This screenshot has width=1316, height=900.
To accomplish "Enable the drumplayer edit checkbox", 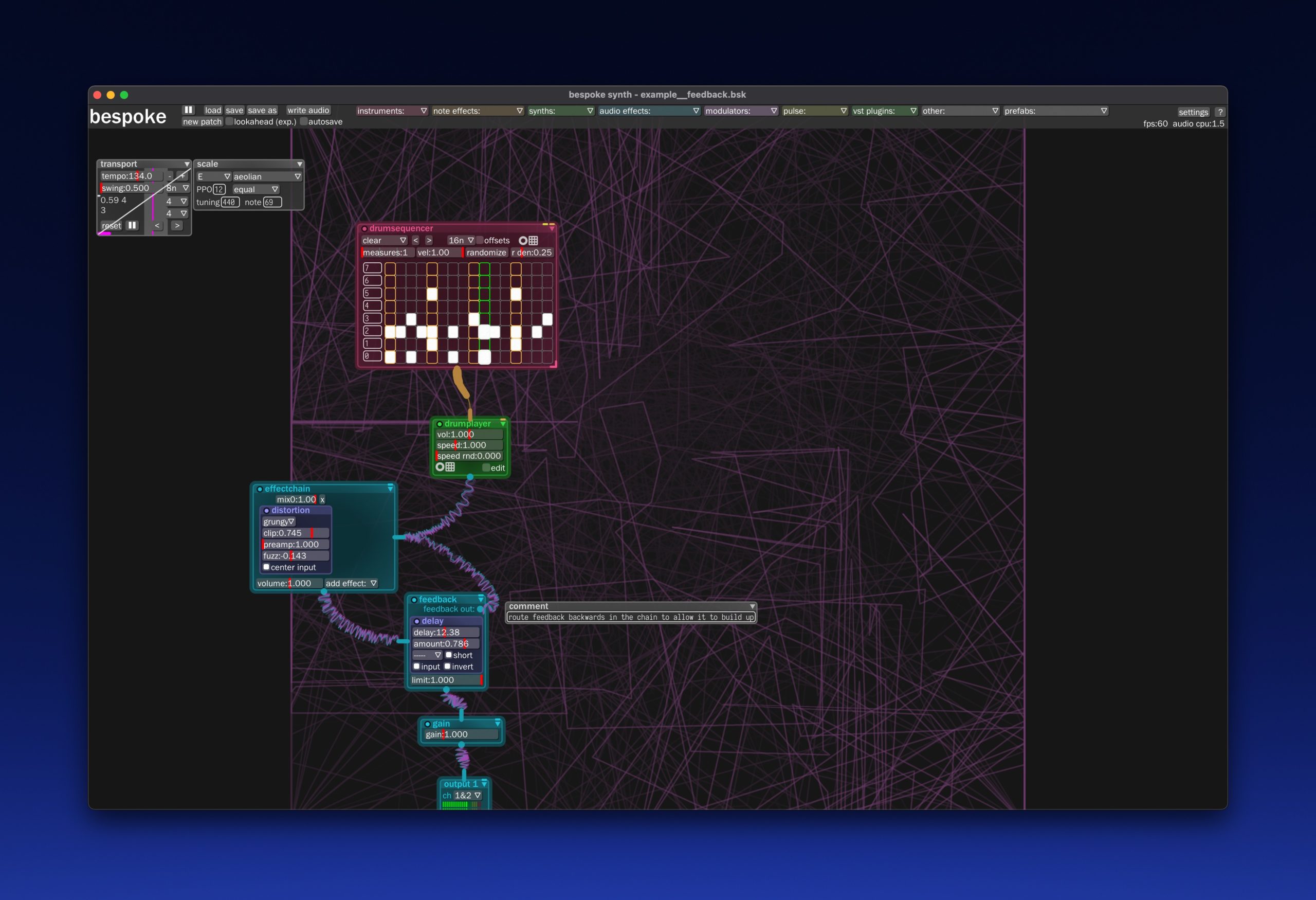I will tap(486, 467).
